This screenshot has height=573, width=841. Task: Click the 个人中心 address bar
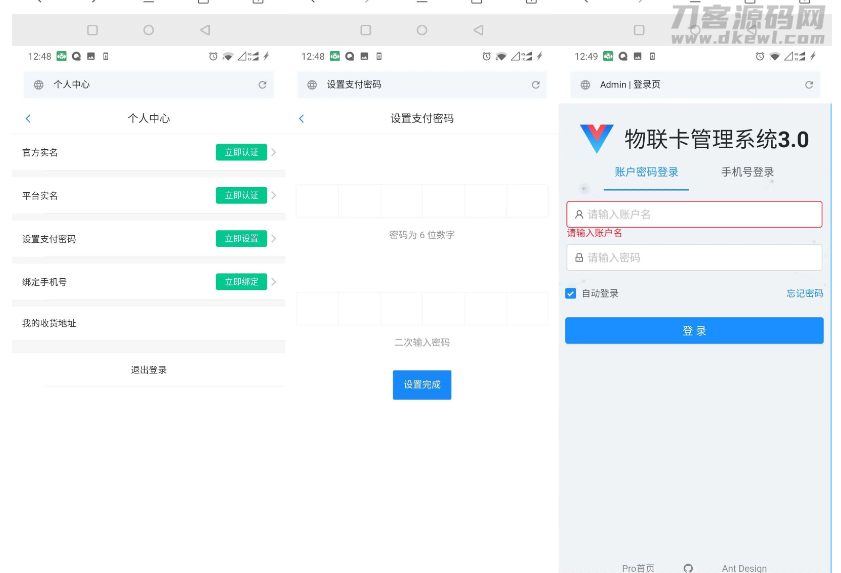tap(149, 85)
